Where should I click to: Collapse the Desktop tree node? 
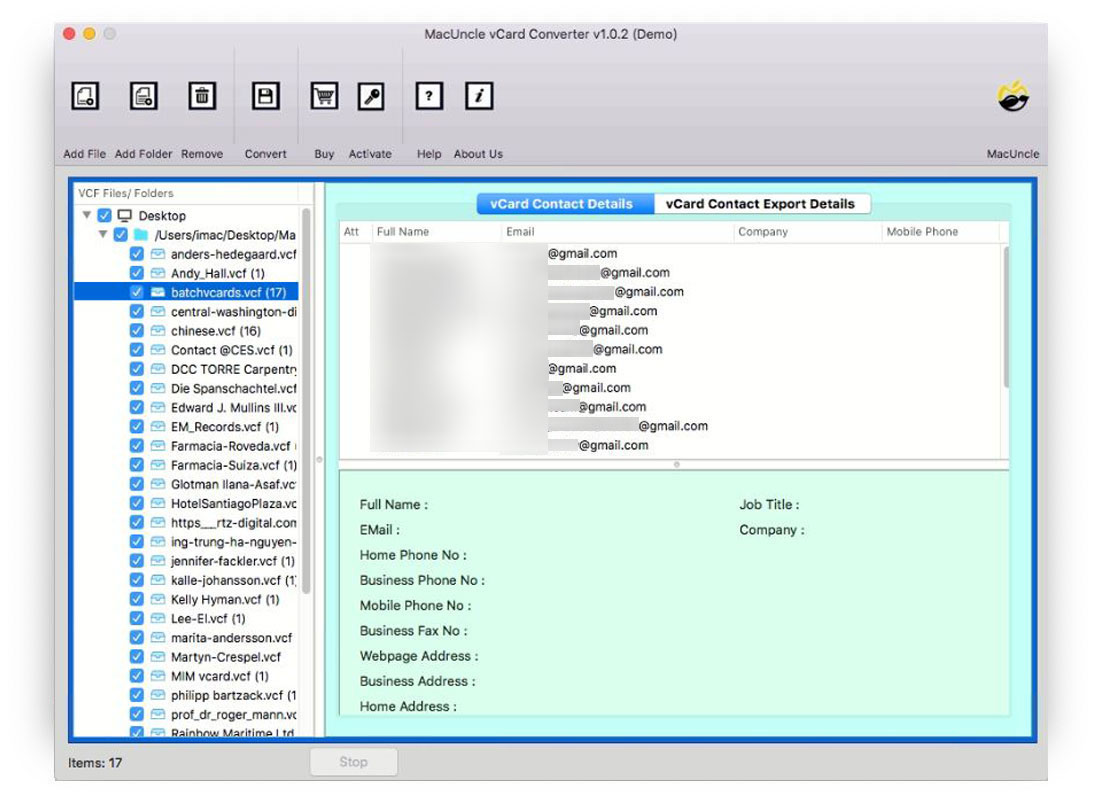point(89,215)
